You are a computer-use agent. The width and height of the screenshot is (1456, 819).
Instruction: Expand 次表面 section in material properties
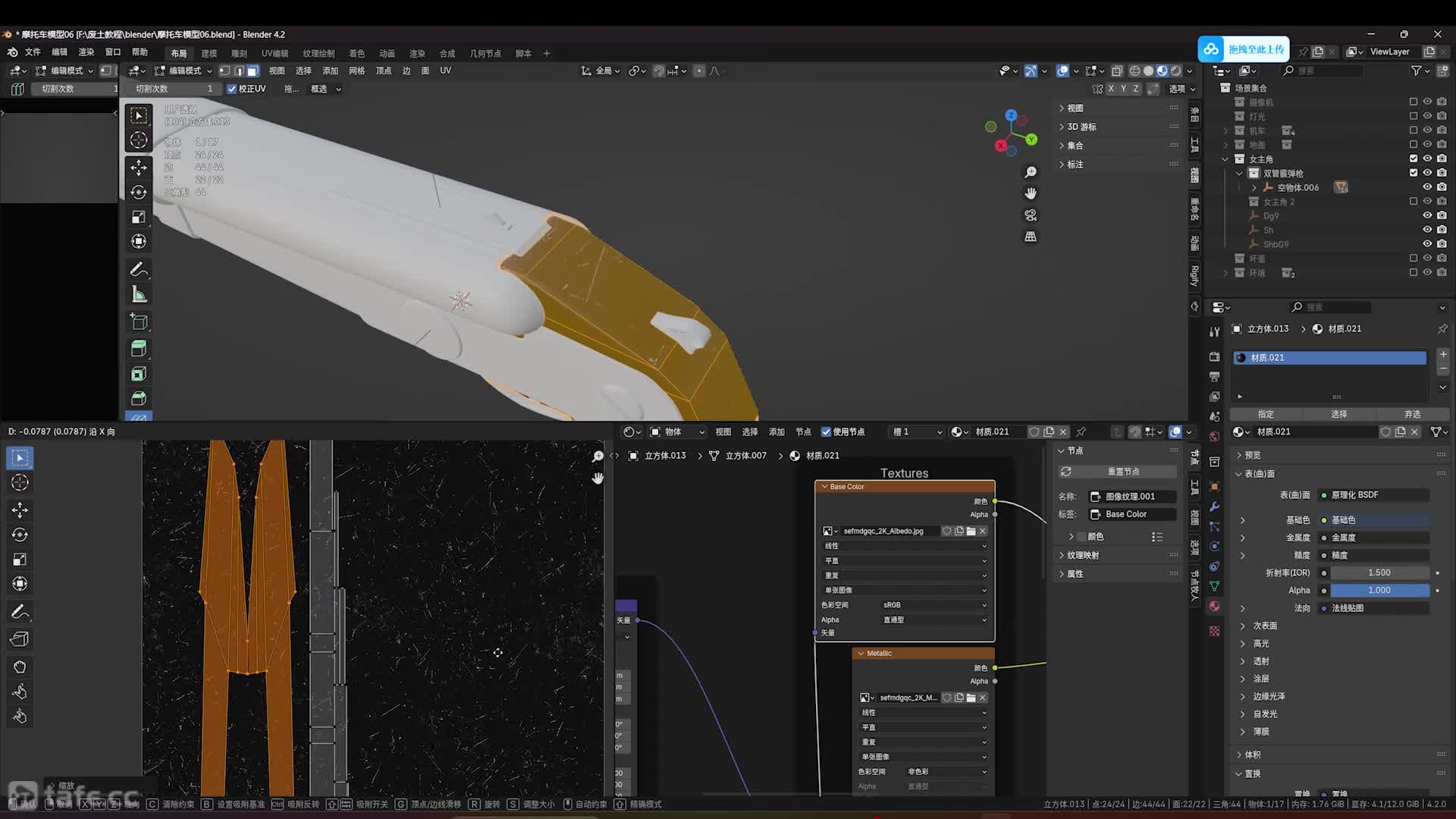[1264, 626]
